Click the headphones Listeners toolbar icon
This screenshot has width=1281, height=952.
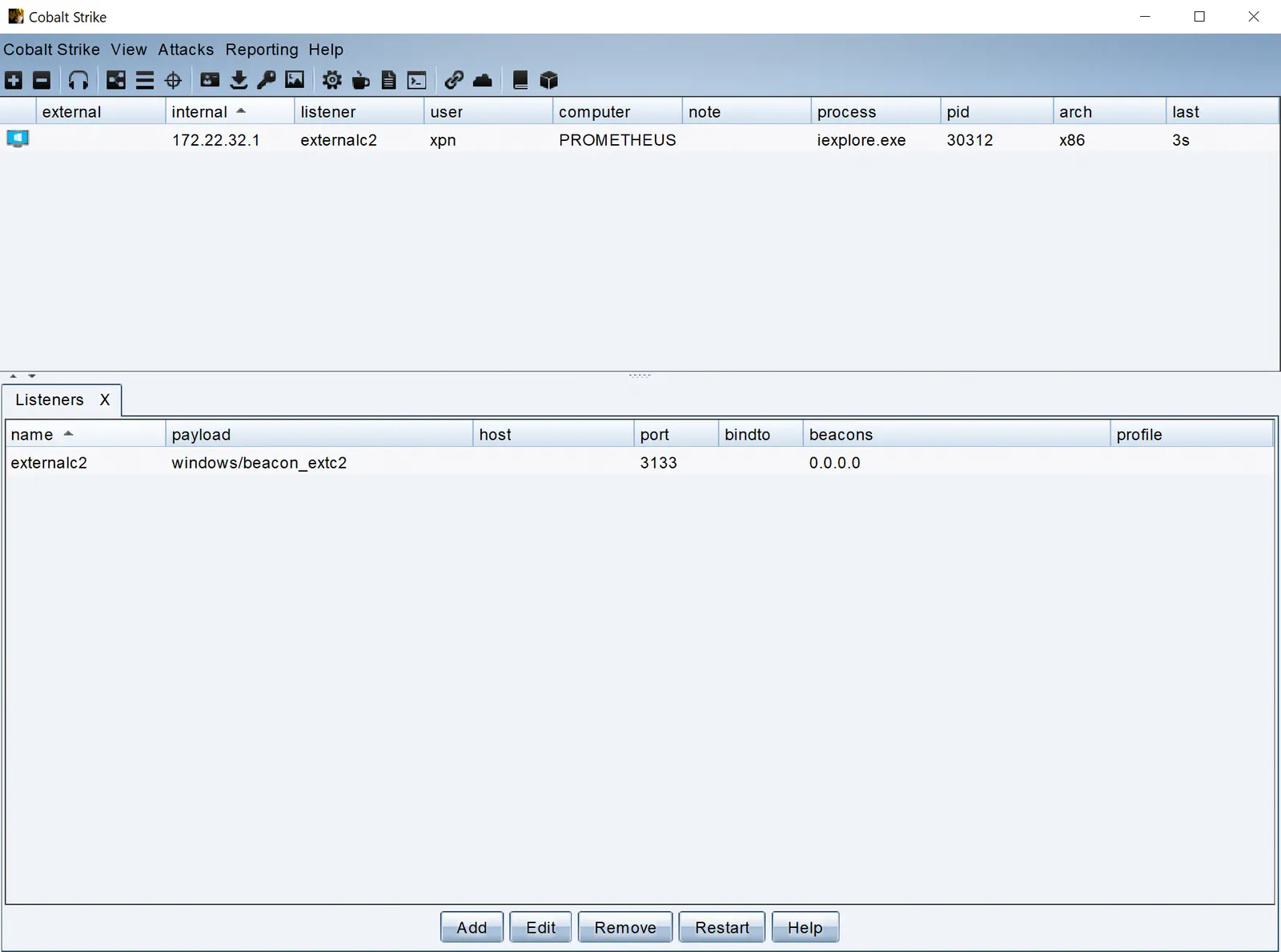[x=78, y=80]
